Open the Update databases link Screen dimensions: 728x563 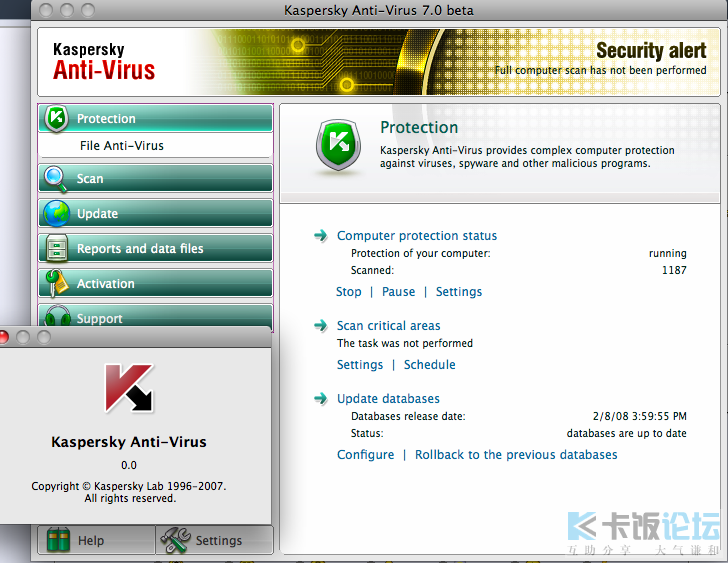(x=388, y=399)
